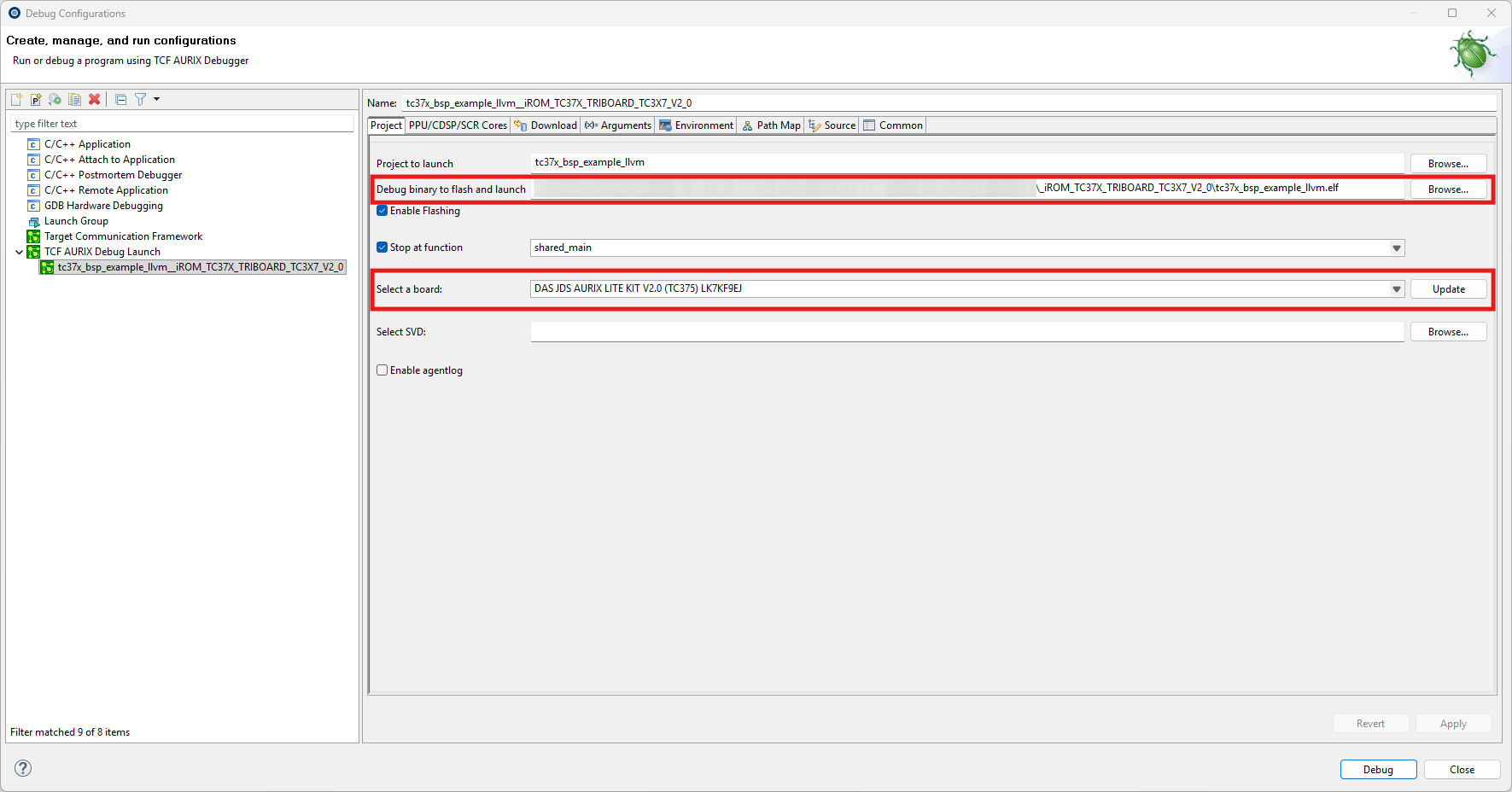This screenshot has height=792, width=1512.
Task: Switch to the Path Map tab
Action: tap(771, 125)
